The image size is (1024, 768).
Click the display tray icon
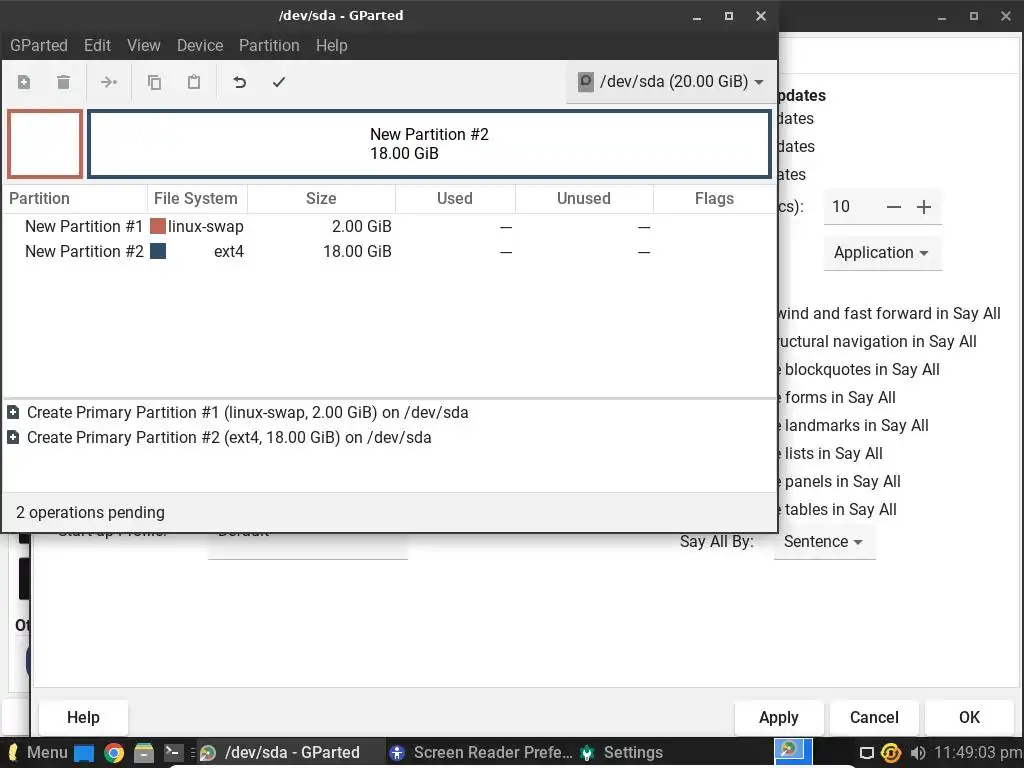click(867, 753)
